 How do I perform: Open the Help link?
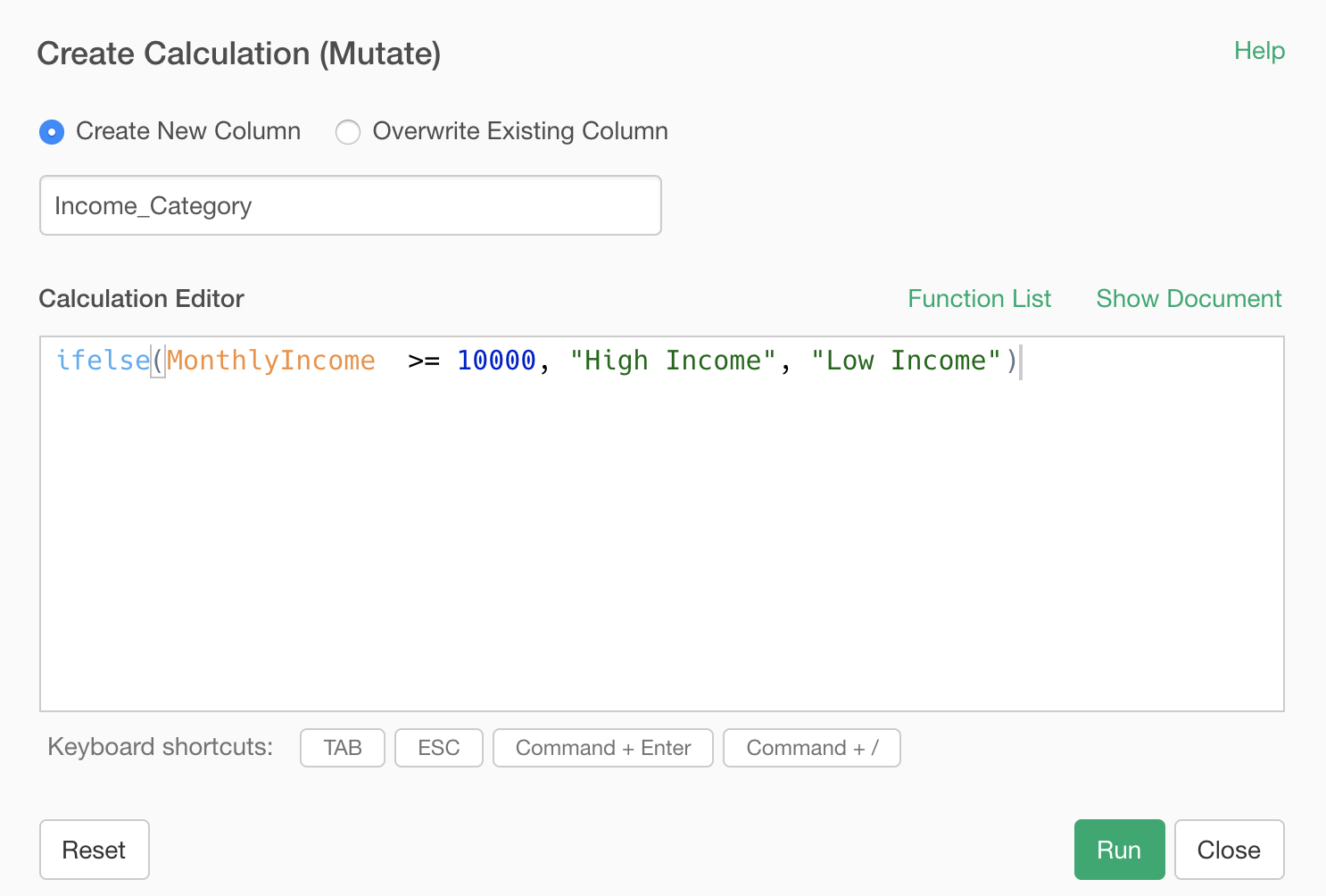click(x=1259, y=51)
